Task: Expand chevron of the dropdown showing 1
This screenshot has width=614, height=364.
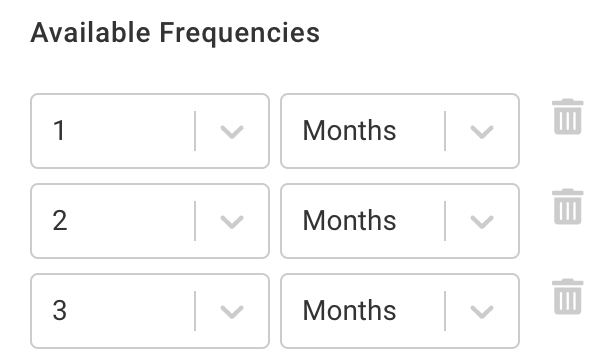Action: 232,132
